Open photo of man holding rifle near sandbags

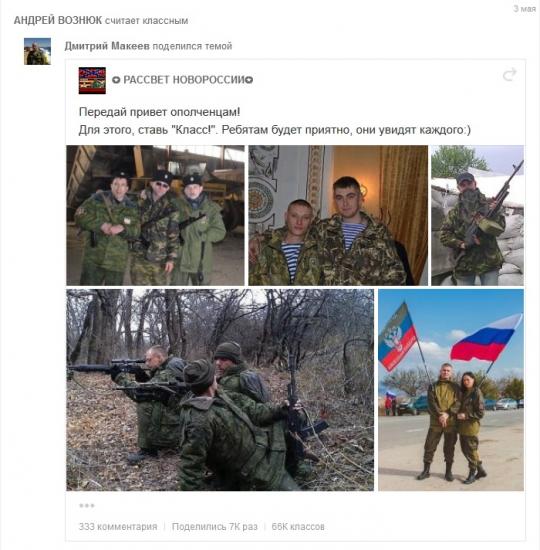[478, 215]
